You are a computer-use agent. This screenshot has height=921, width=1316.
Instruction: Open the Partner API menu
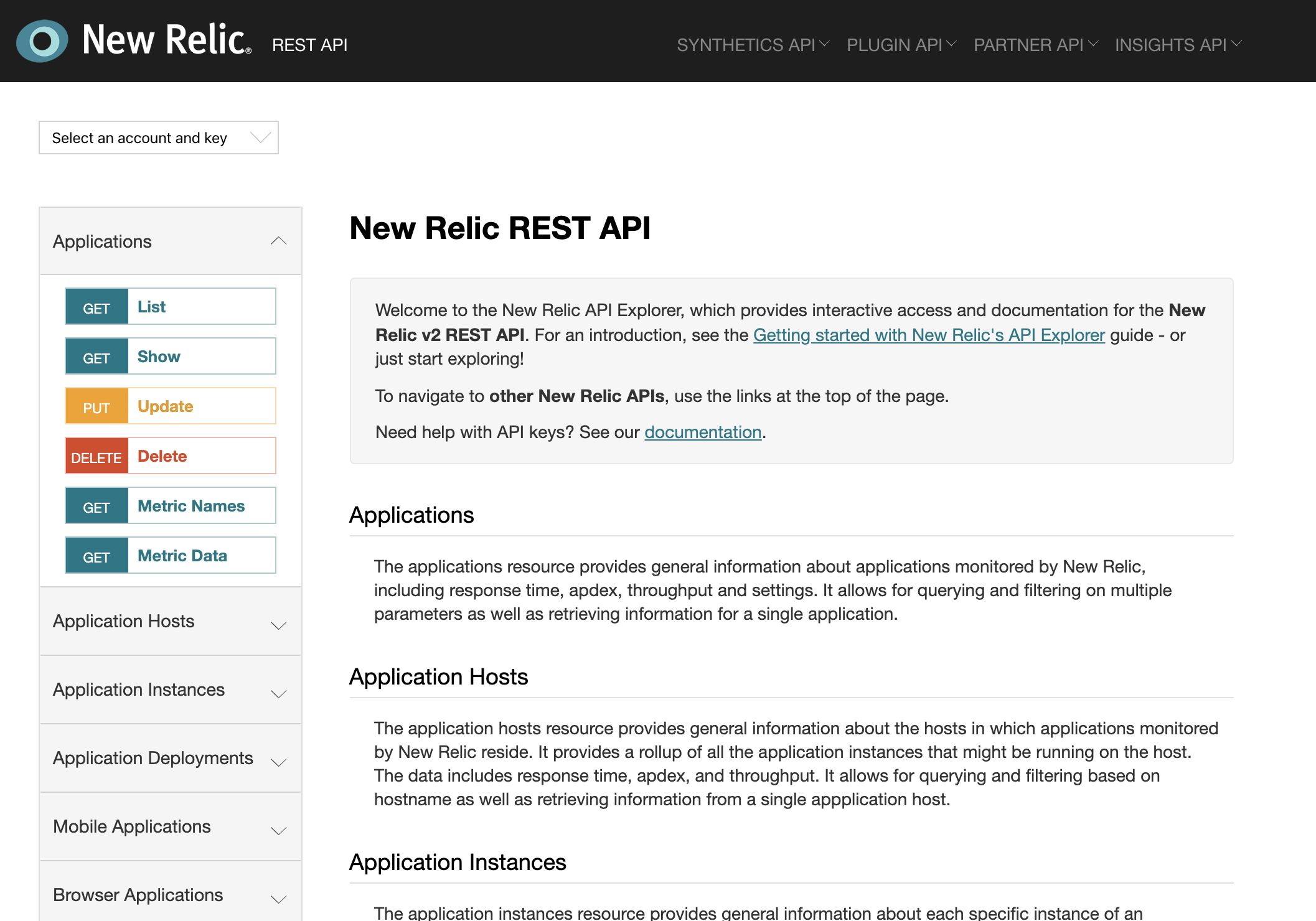pyautogui.click(x=1035, y=45)
